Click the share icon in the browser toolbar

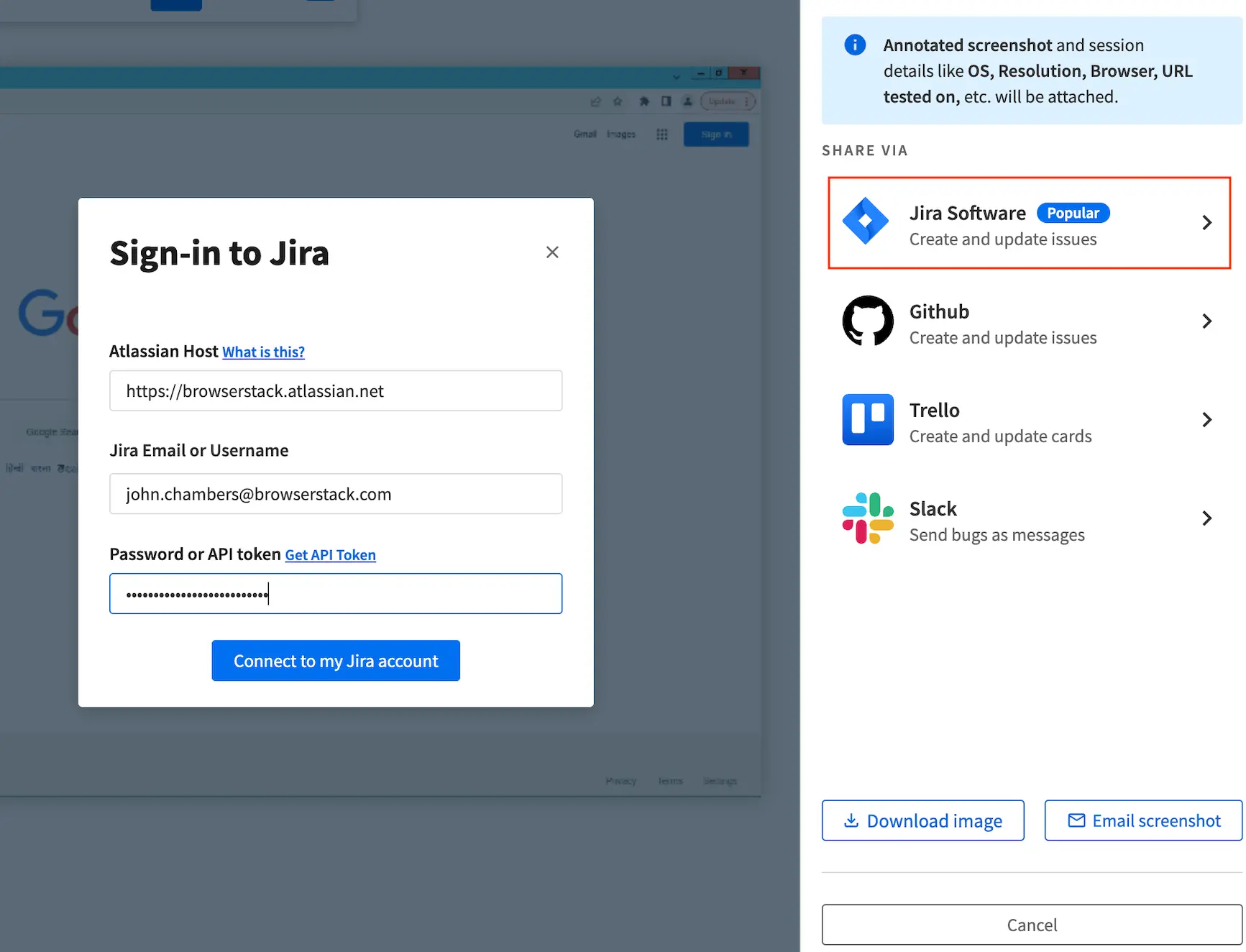coord(595,101)
